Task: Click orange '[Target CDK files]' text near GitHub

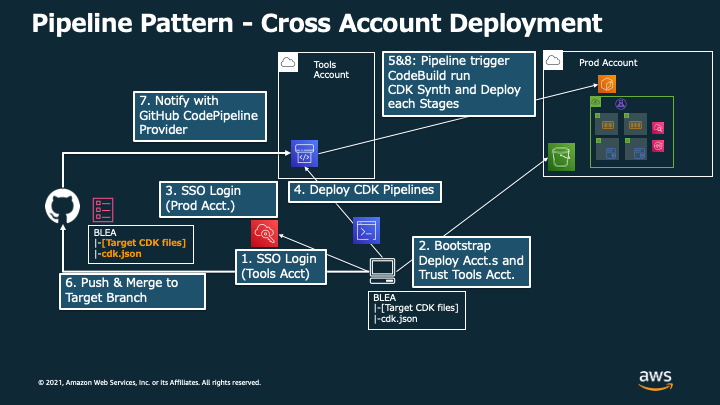Action: pos(144,243)
